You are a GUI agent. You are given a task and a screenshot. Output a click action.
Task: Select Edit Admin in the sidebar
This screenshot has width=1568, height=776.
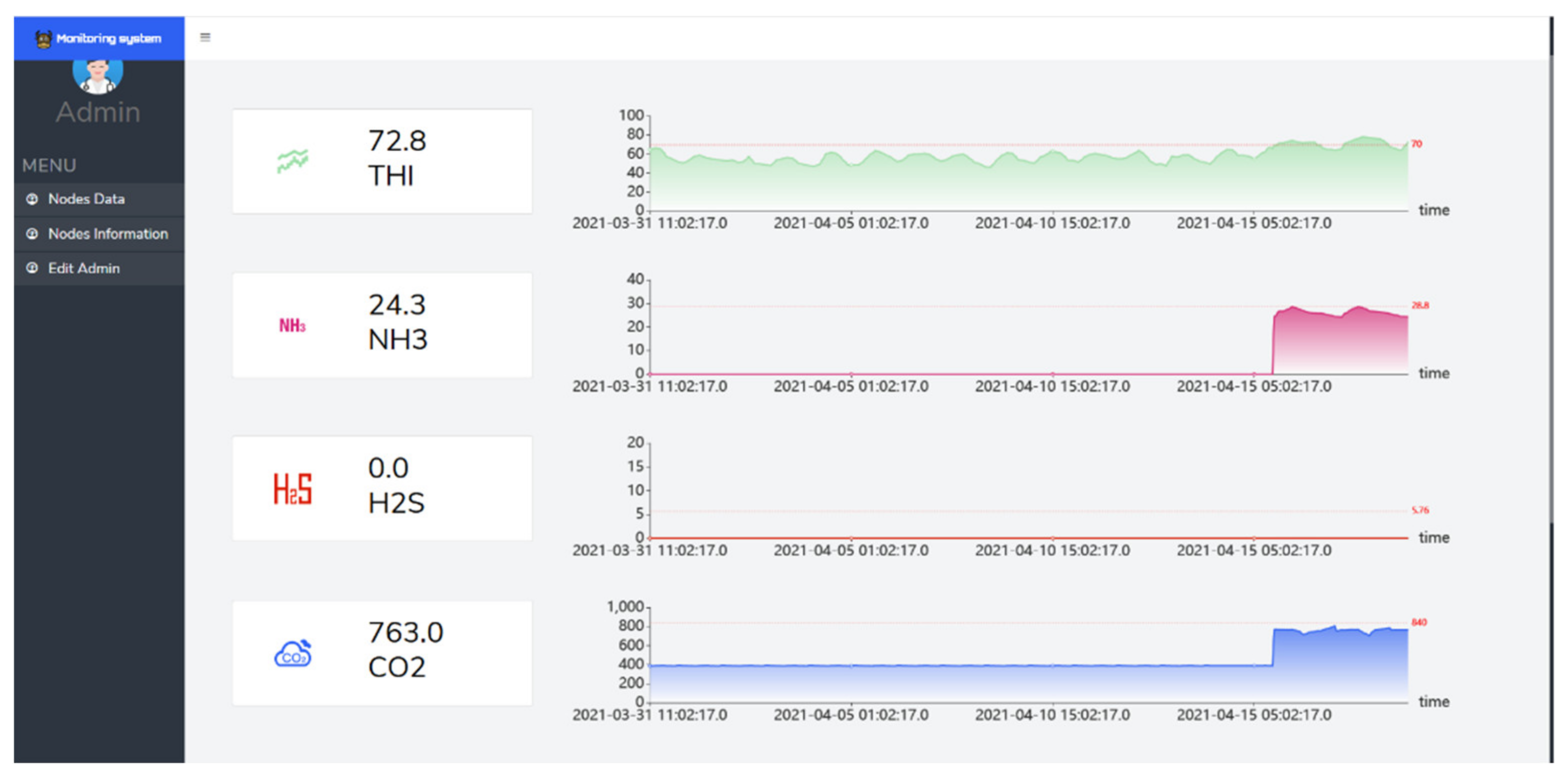[x=84, y=268]
